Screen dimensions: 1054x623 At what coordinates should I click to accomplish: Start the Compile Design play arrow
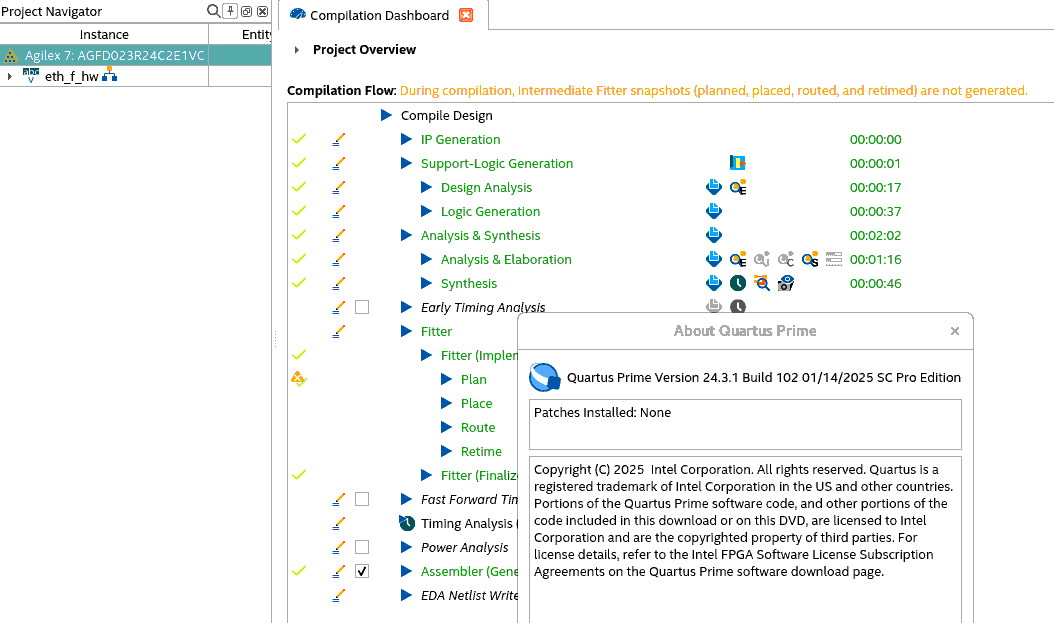(387, 116)
